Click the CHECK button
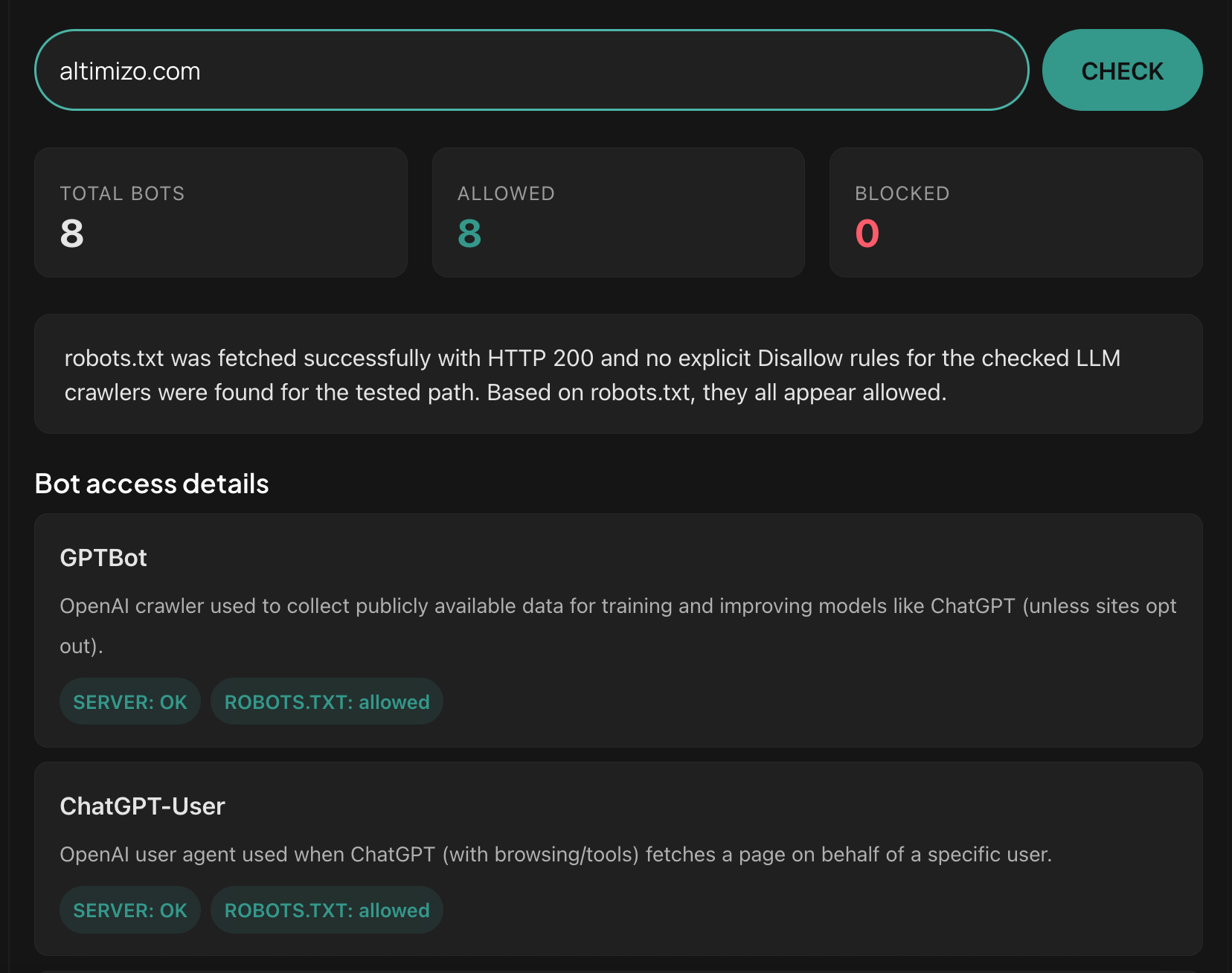The width and height of the screenshot is (1232, 973). tap(1122, 70)
